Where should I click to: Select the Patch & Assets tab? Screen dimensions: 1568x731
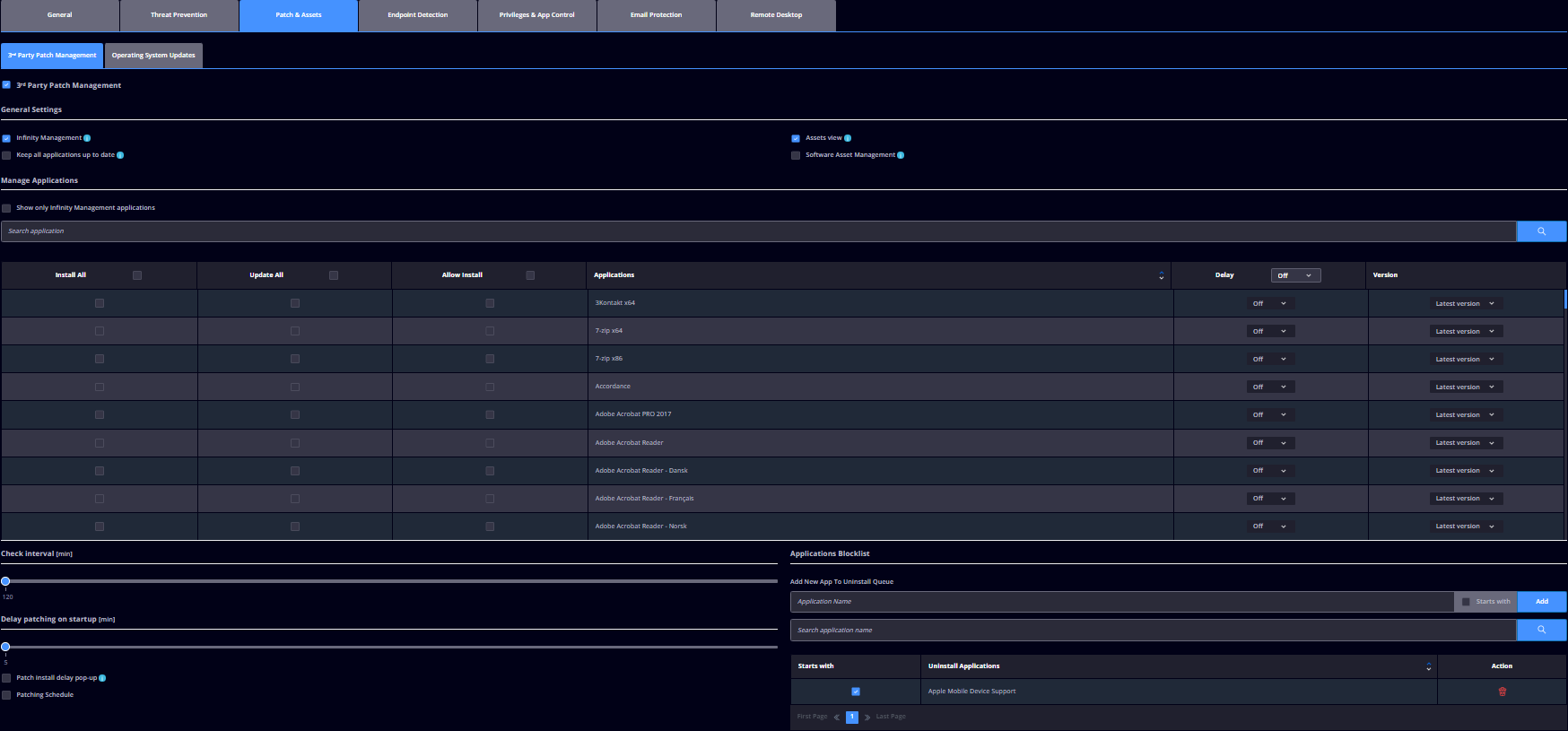298,15
